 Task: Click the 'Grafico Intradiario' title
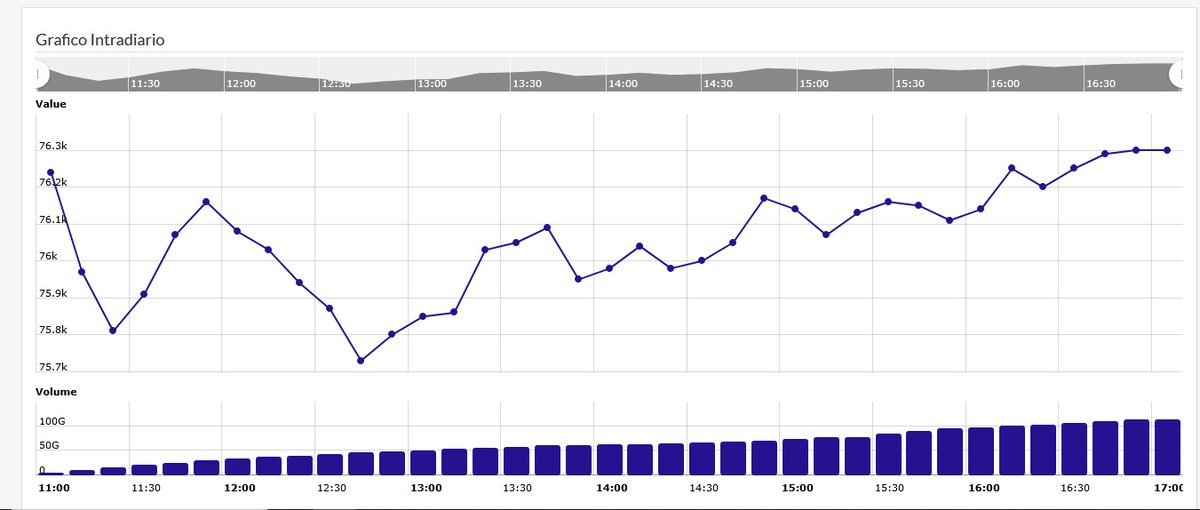[100, 40]
